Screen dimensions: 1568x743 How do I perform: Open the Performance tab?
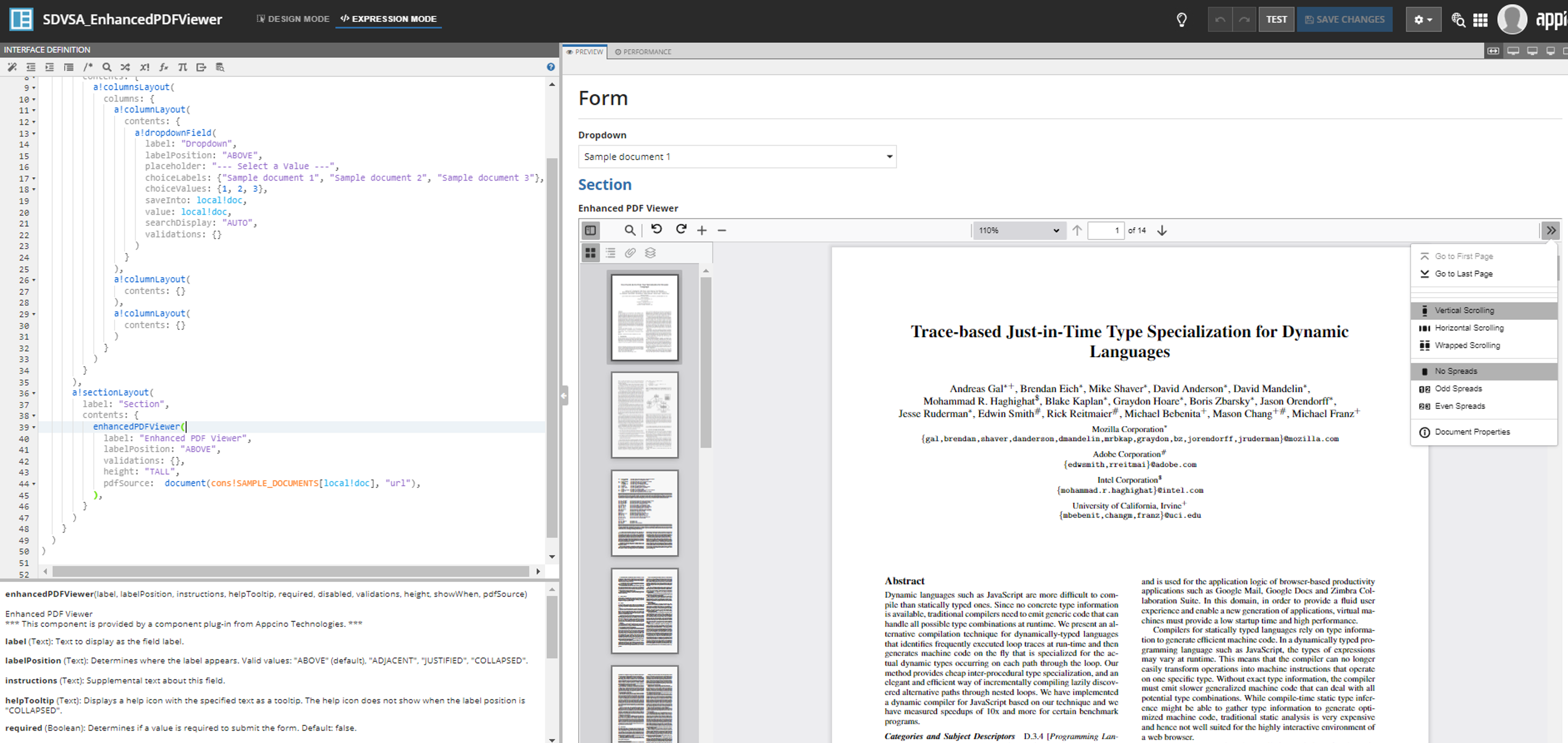[x=643, y=52]
